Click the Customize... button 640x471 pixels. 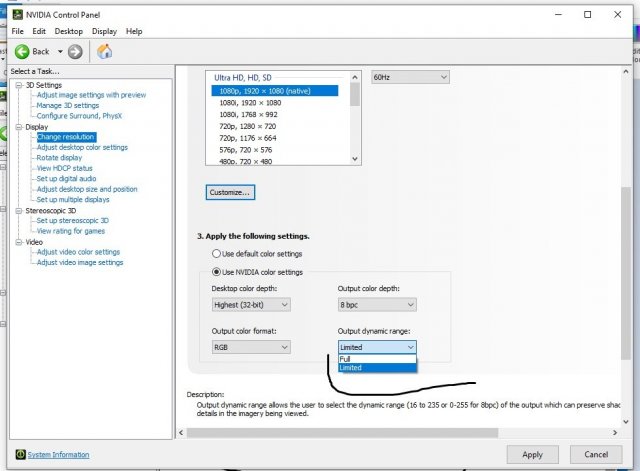coord(230,191)
